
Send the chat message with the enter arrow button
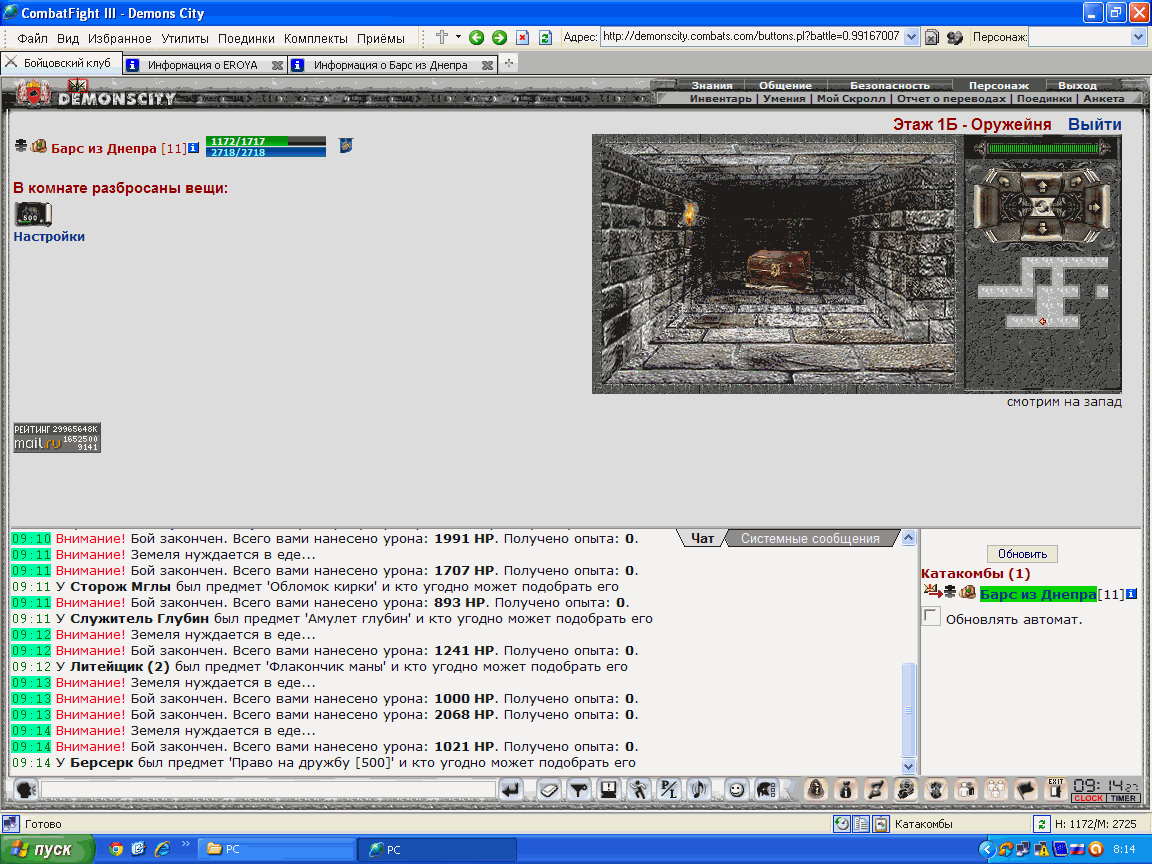point(511,790)
